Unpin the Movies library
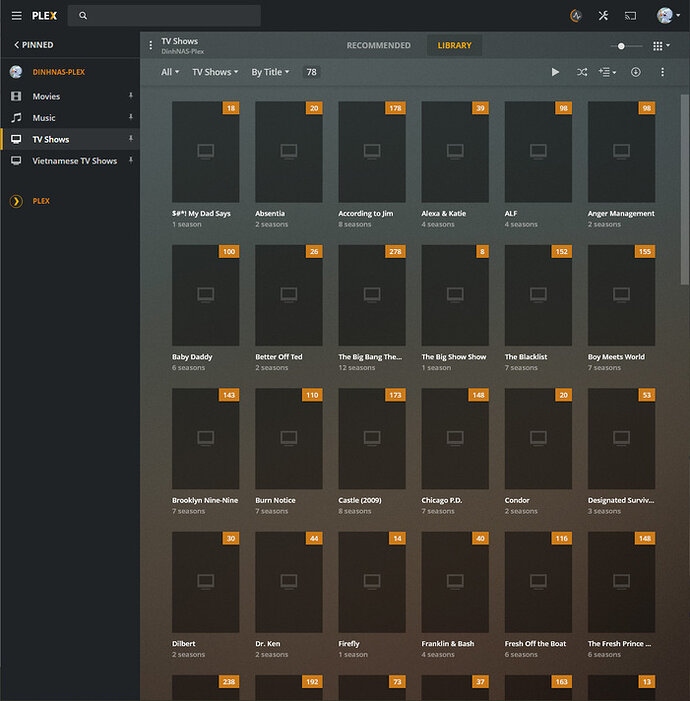This screenshot has width=690, height=701. pyautogui.click(x=130, y=96)
